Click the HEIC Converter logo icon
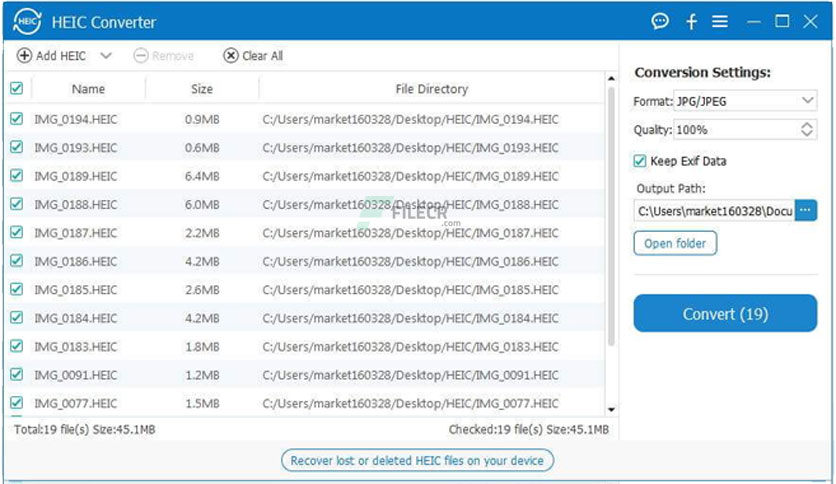Image resolution: width=836 pixels, height=484 pixels. [x=27, y=22]
